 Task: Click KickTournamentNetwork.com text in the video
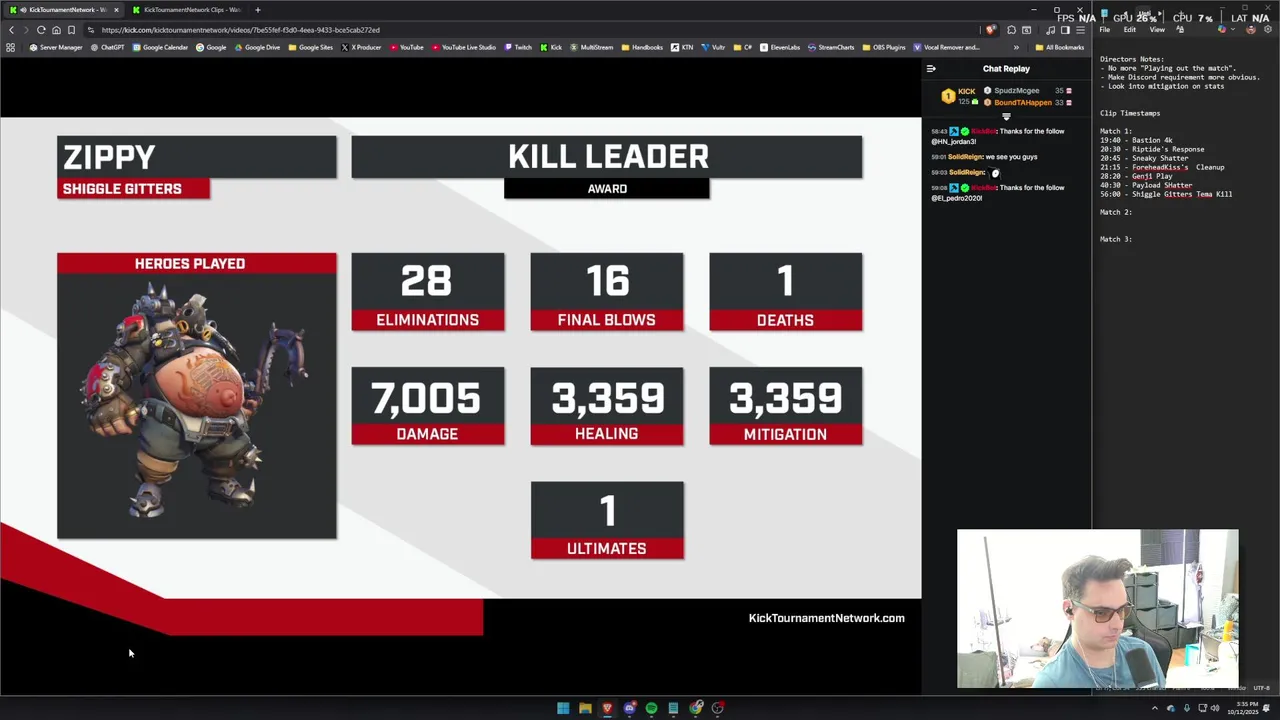(826, 618)
